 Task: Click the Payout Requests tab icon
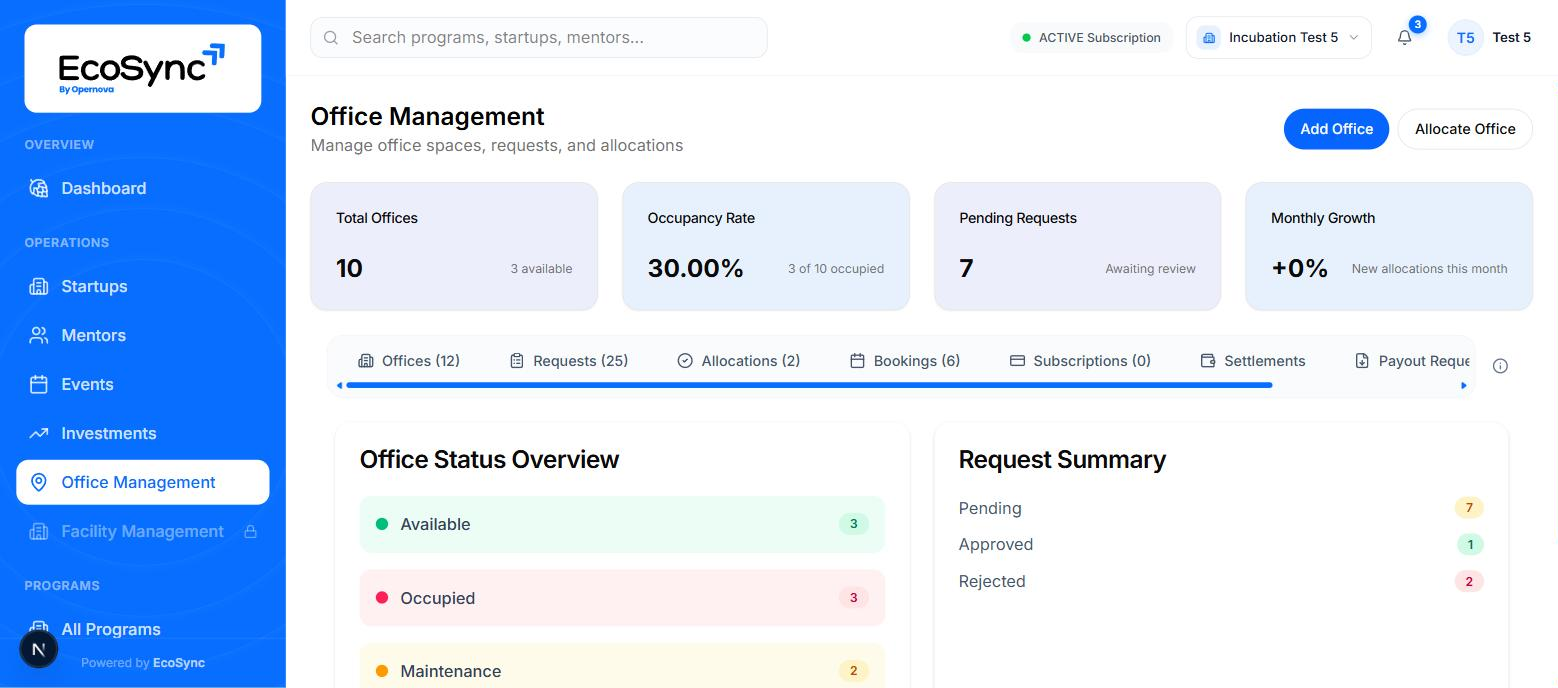[x=1362, y=361]
